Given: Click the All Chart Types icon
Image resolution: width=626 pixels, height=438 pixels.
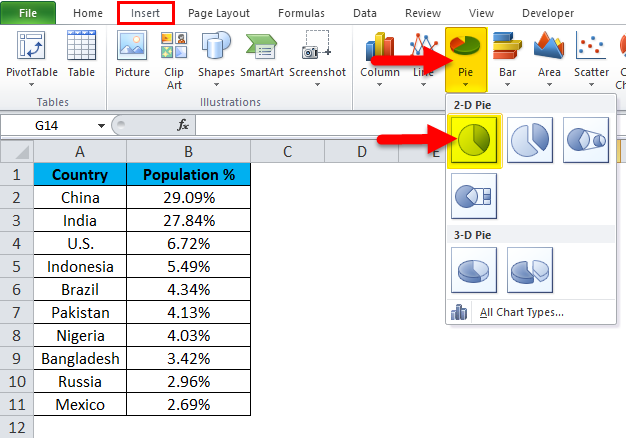Looking at the screenshot, I should coord(459,312).
